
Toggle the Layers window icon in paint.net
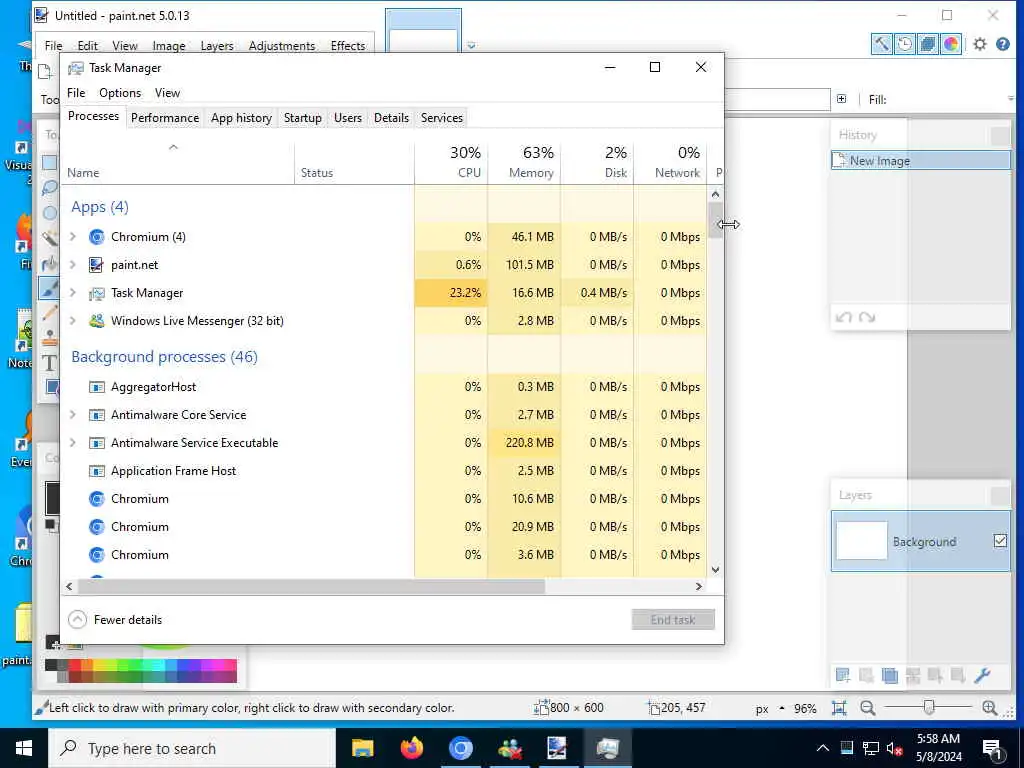tap(928, 44)
